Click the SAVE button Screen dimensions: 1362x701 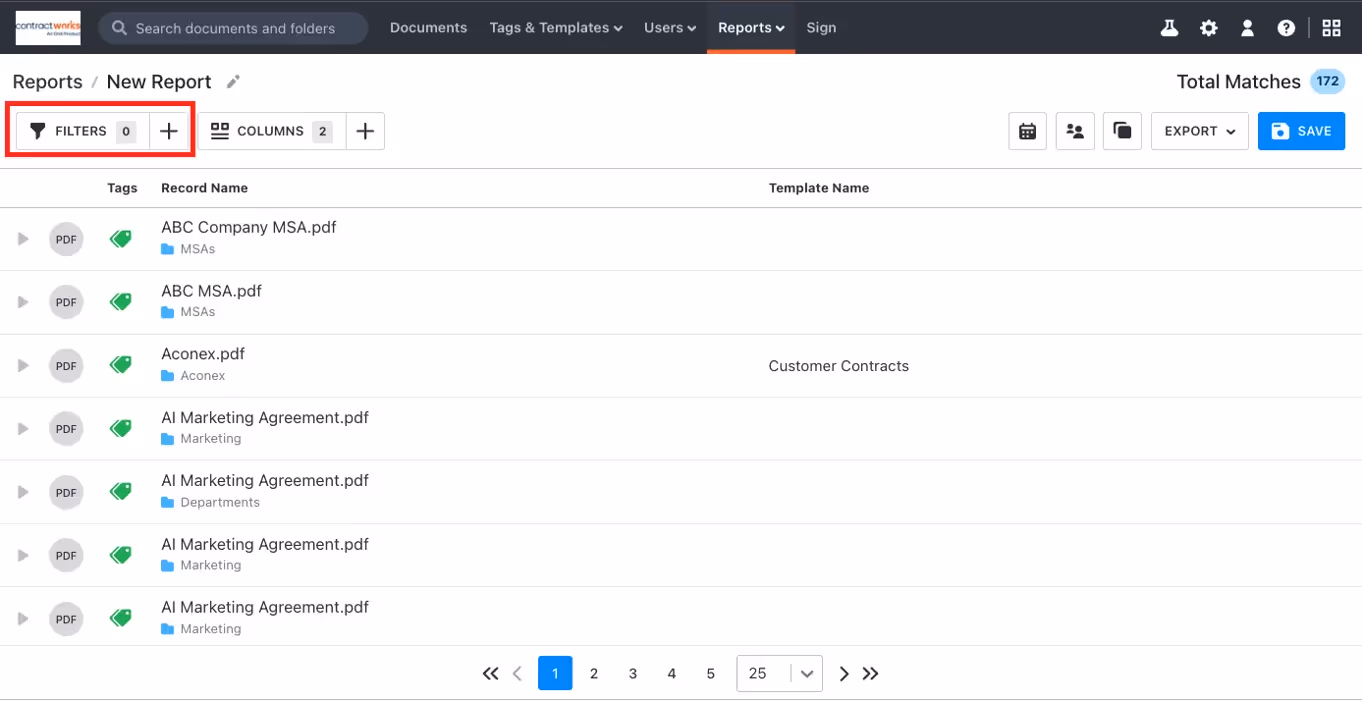coord(1301,130)
